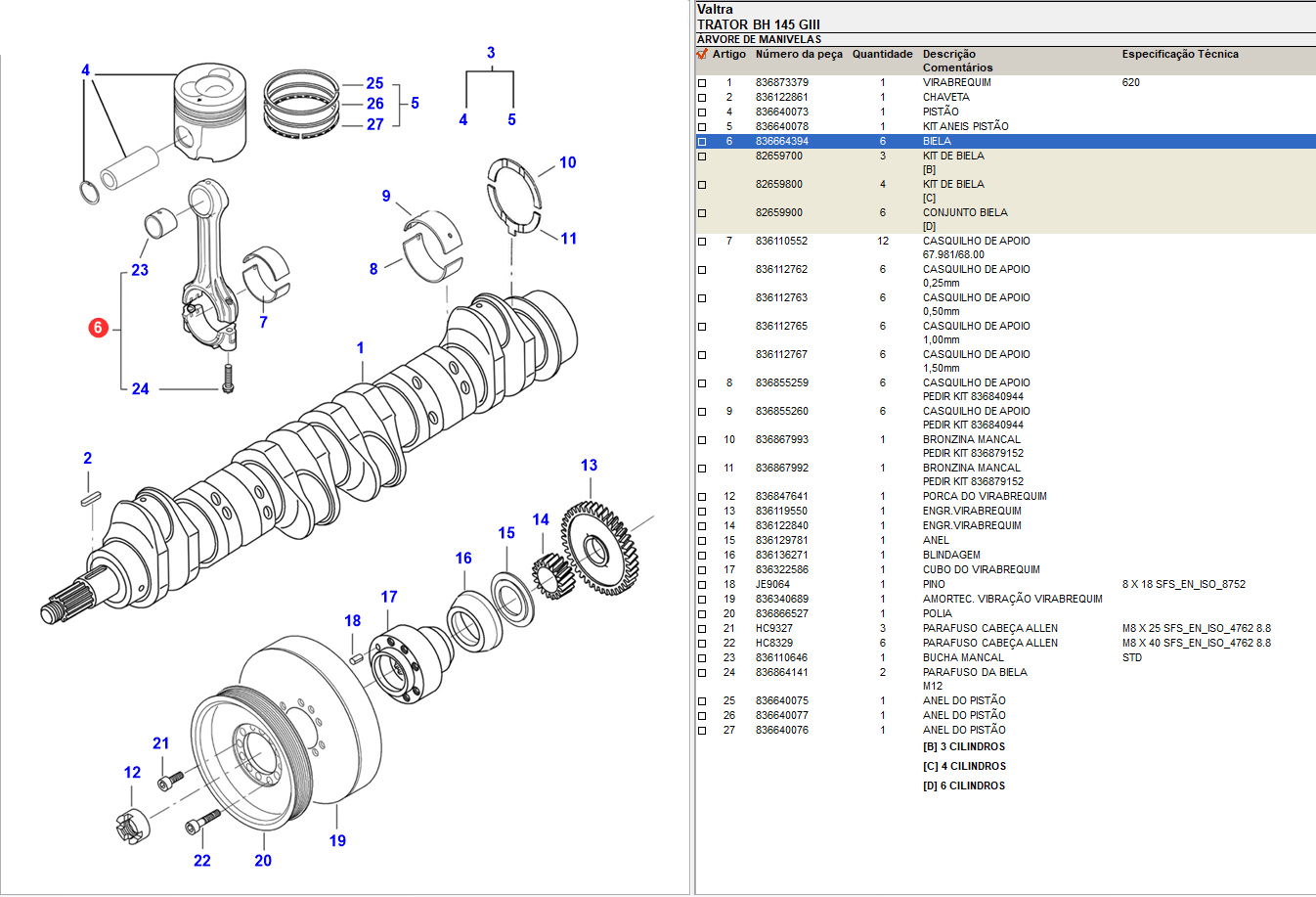Toggle checkbox for POLIA part 836866527

click(x=702, y=614)
